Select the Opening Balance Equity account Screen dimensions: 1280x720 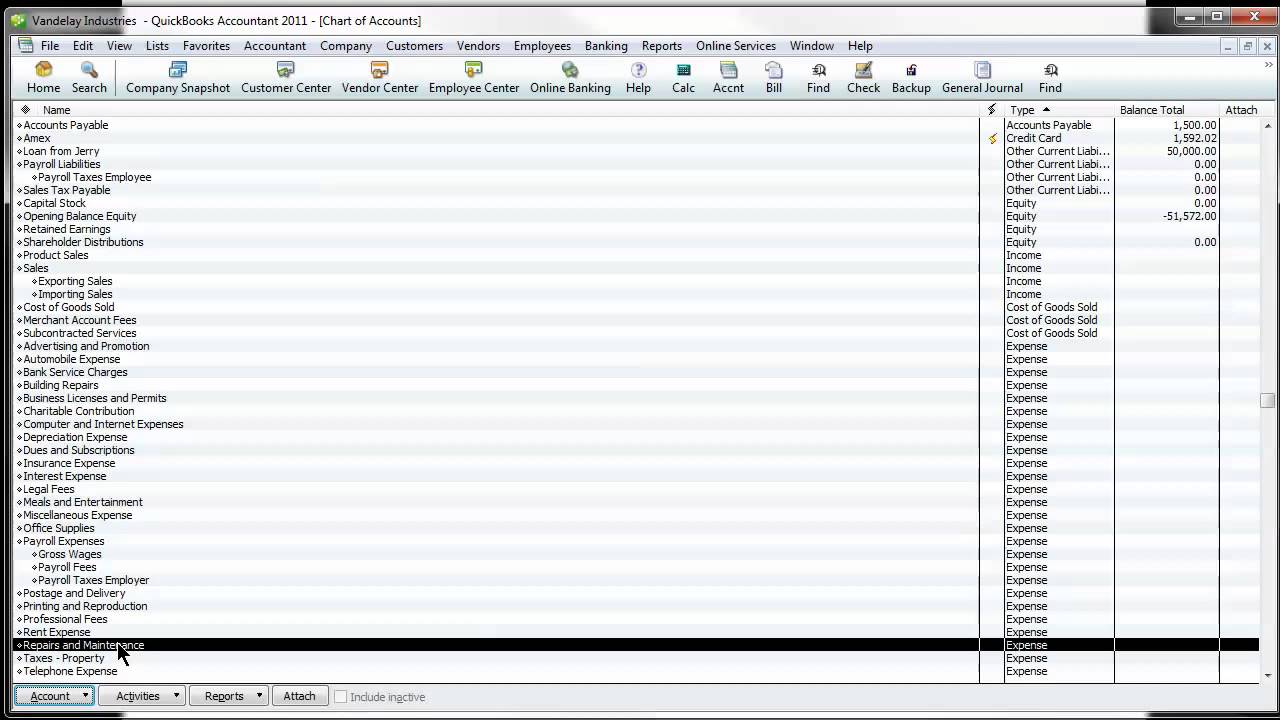click(x=636, y=216)
